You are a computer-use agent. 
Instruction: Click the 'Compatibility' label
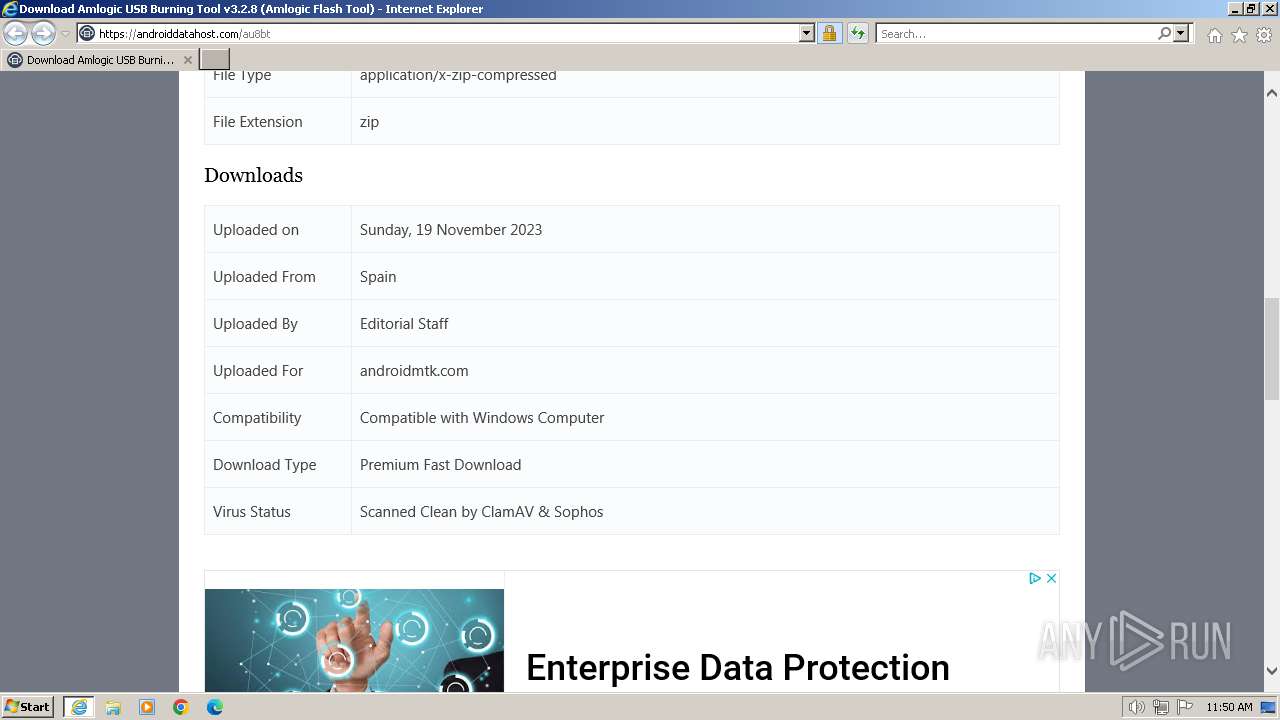click(257, 417)
